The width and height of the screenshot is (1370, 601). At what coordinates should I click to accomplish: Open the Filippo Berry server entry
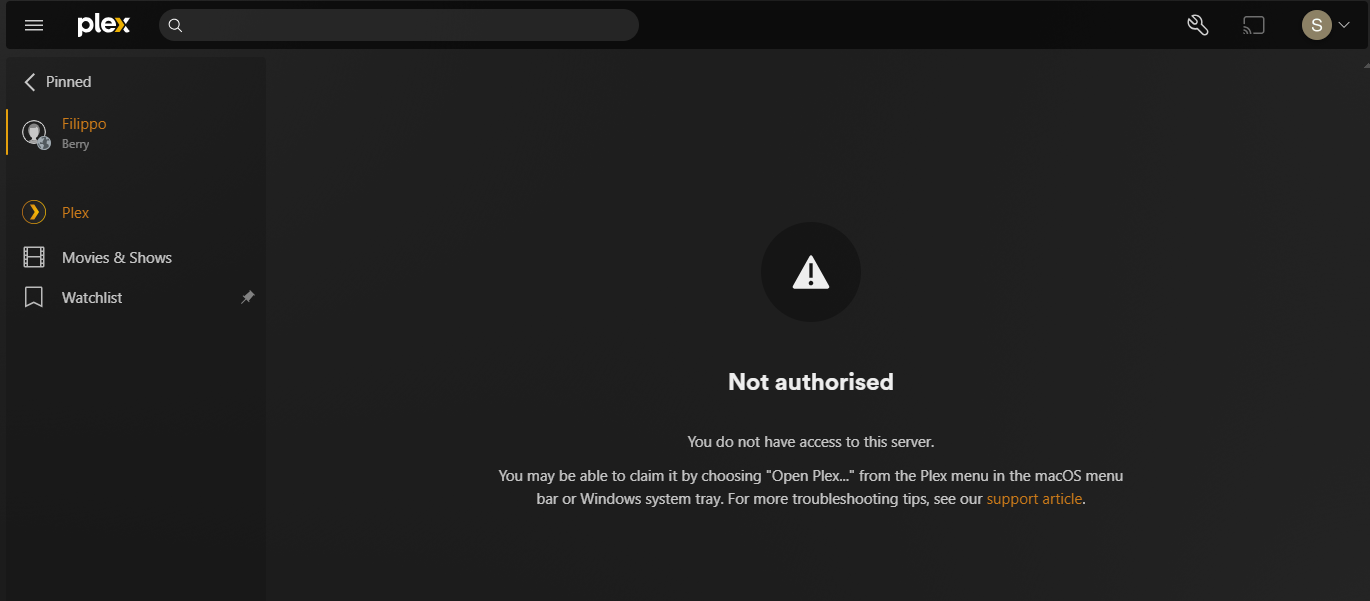click(x=136, y=133)
